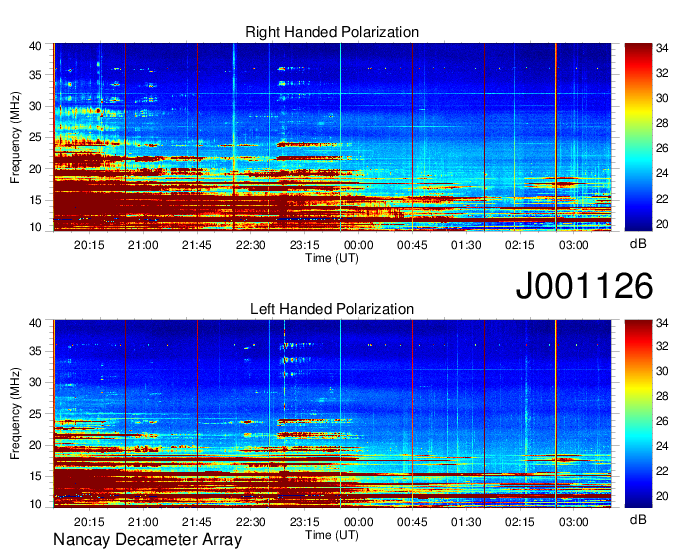Click 23:15 time tick on Left Handed plot
This screenshot has width=680, height=552.
tap(304, 522)
